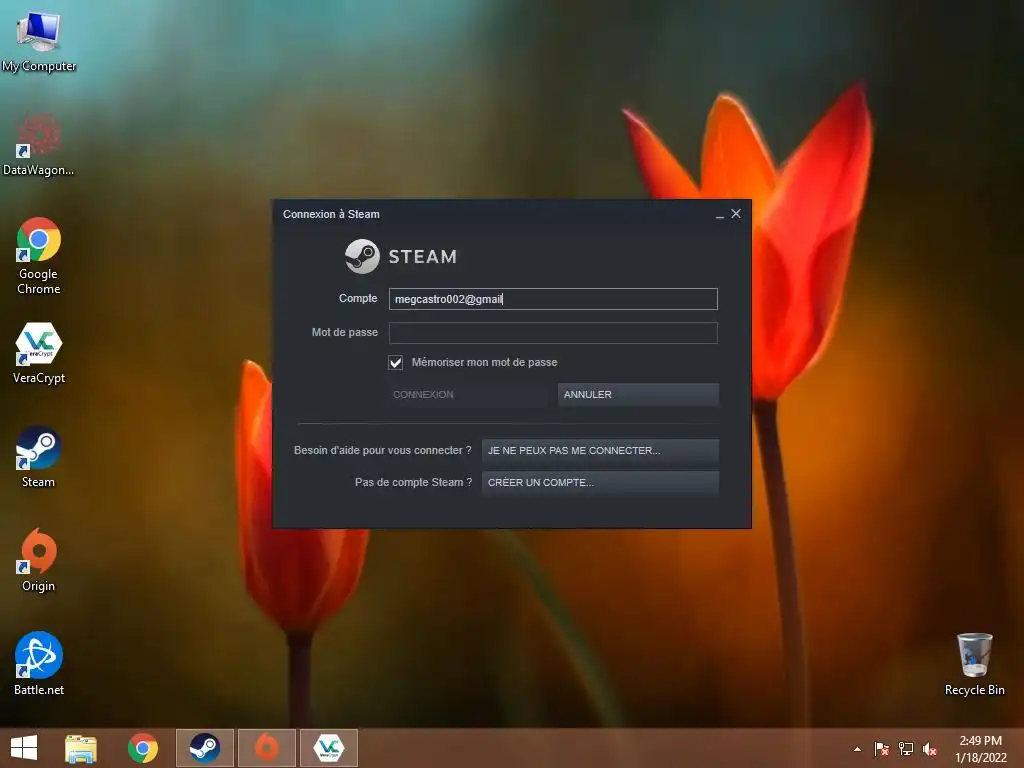This screenshot has width=1024, height=768.
Task: Switch to Origin in the taskbar
Action: (266, 748)
